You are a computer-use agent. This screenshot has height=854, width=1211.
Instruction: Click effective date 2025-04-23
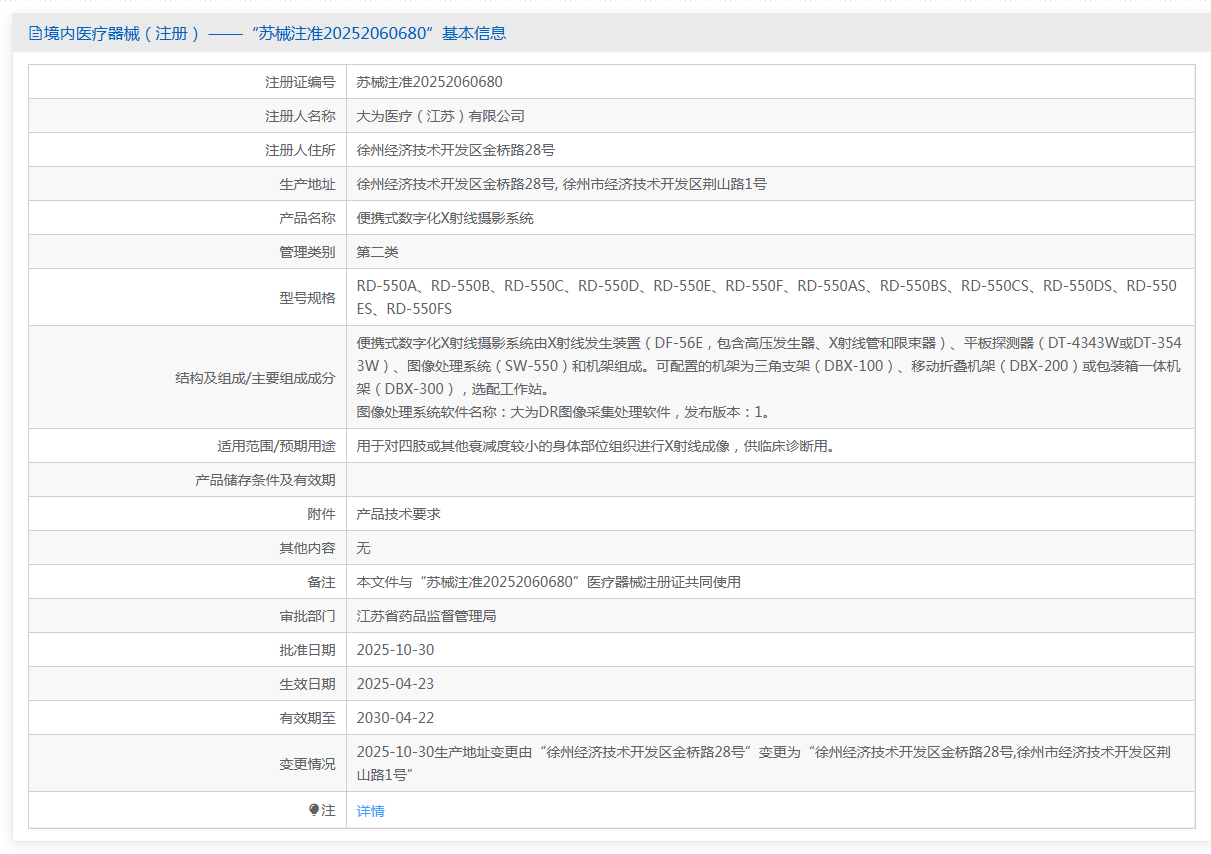(395, 684)
